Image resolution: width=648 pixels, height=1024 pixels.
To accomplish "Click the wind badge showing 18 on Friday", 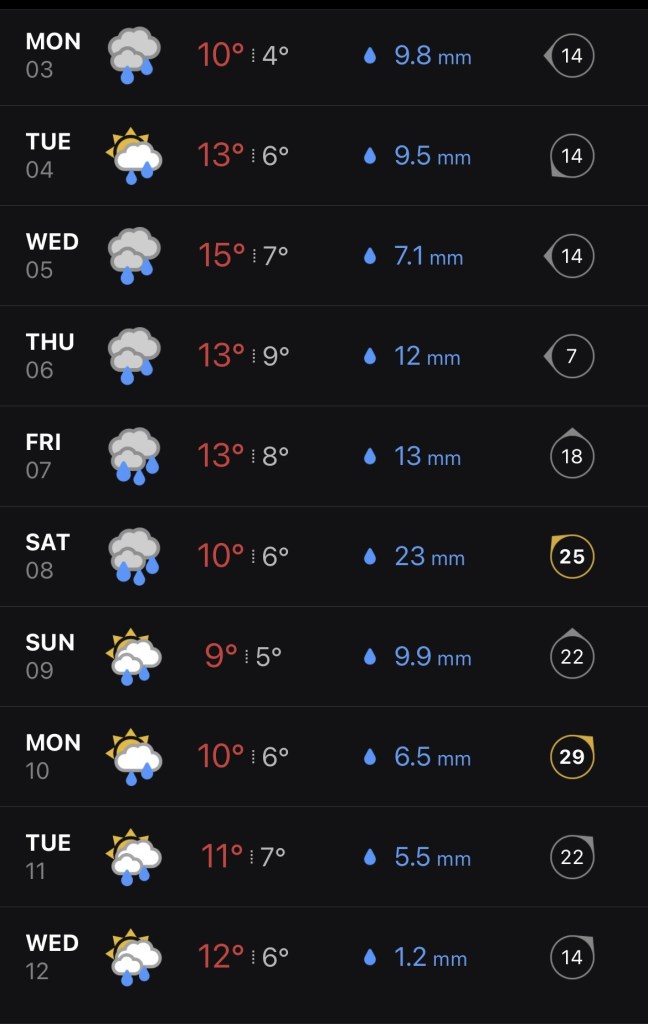I will [x=572, y=456].
